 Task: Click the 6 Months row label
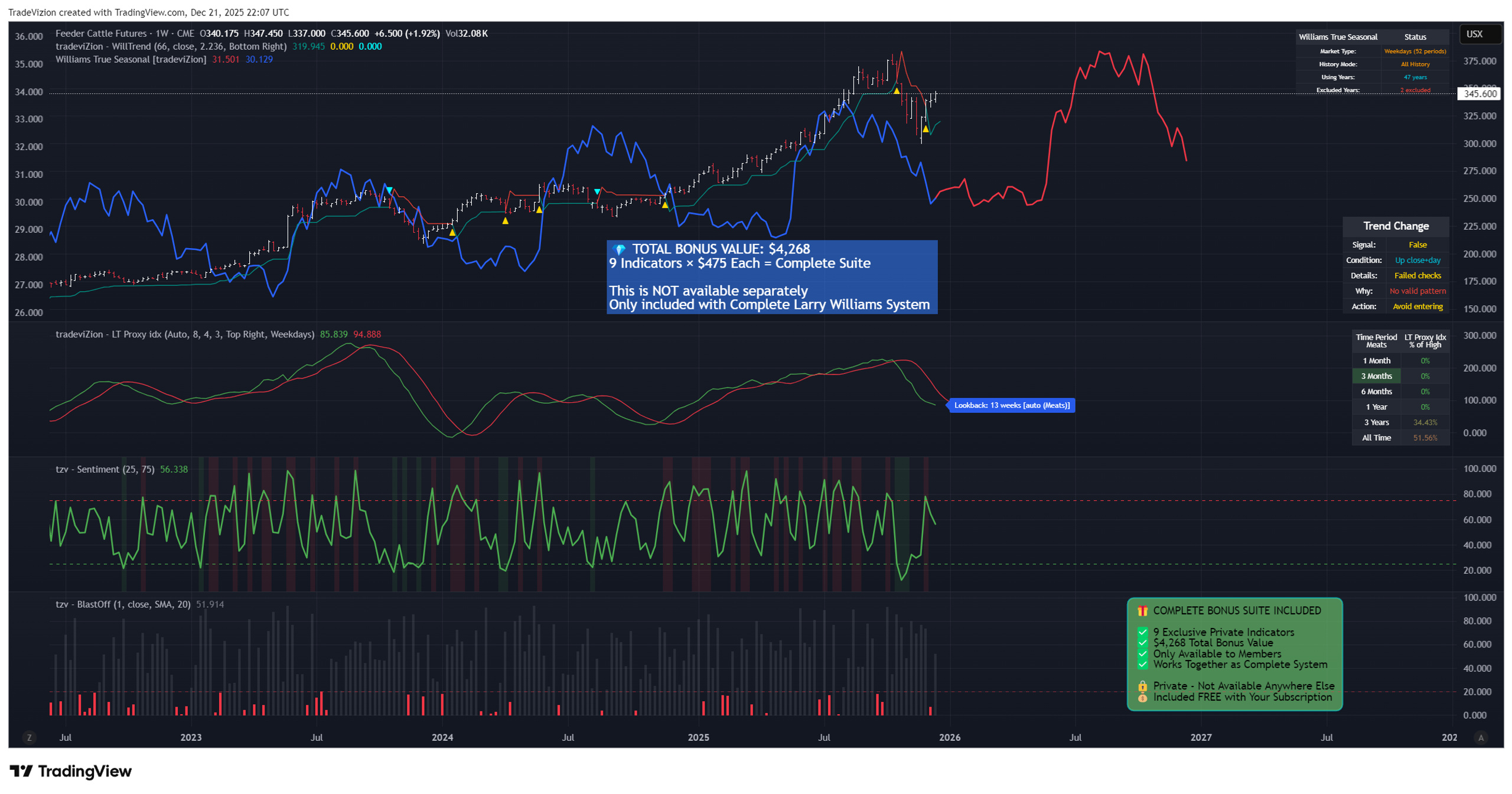(x=1376, y=391)
